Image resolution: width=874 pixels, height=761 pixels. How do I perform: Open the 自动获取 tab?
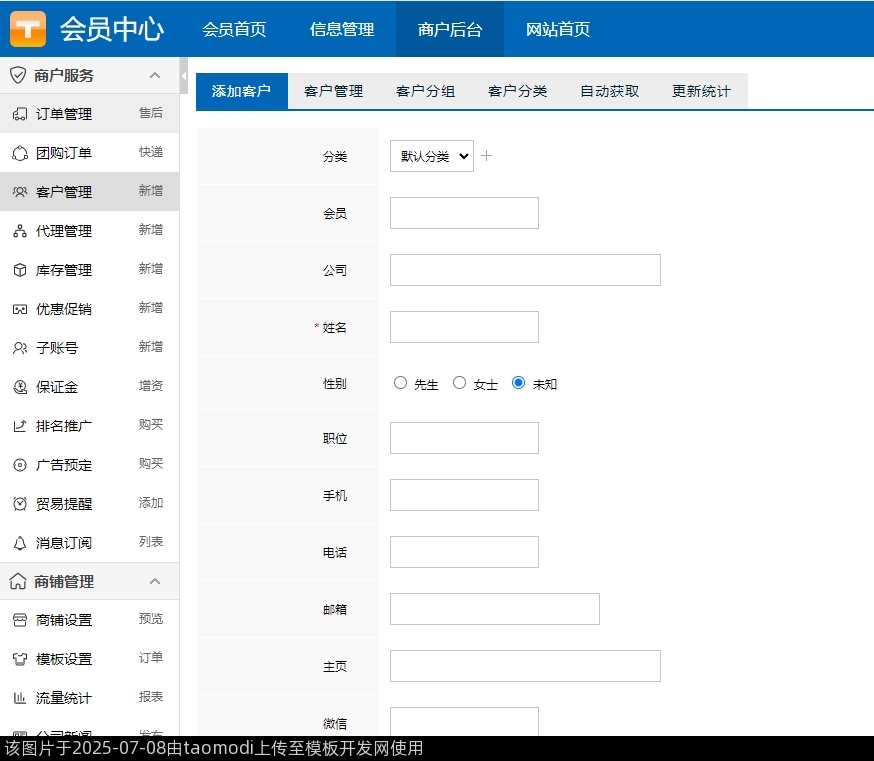click(x=609, y=89)
